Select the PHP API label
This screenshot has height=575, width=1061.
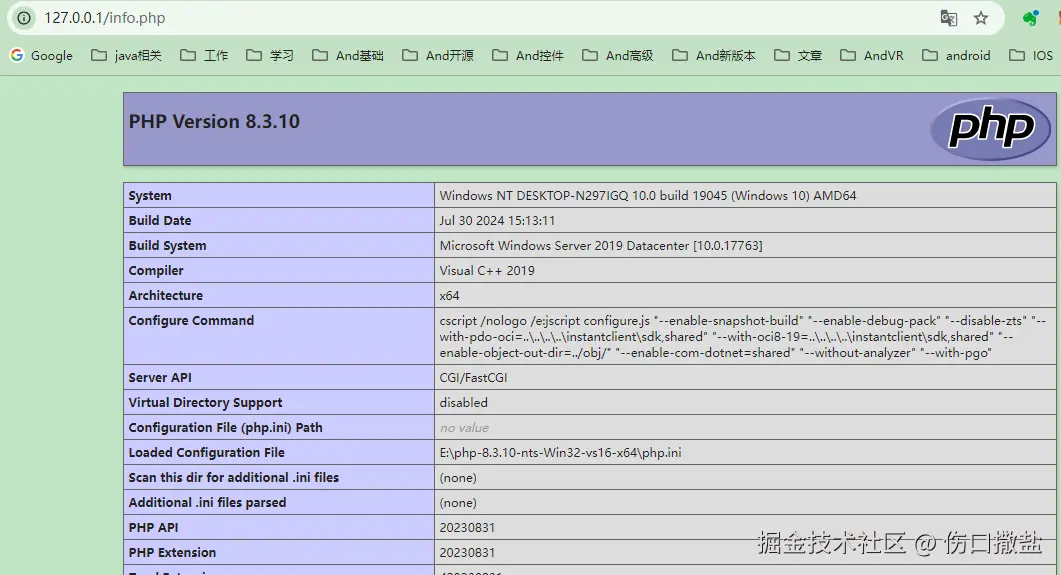[x=153, y=528]
